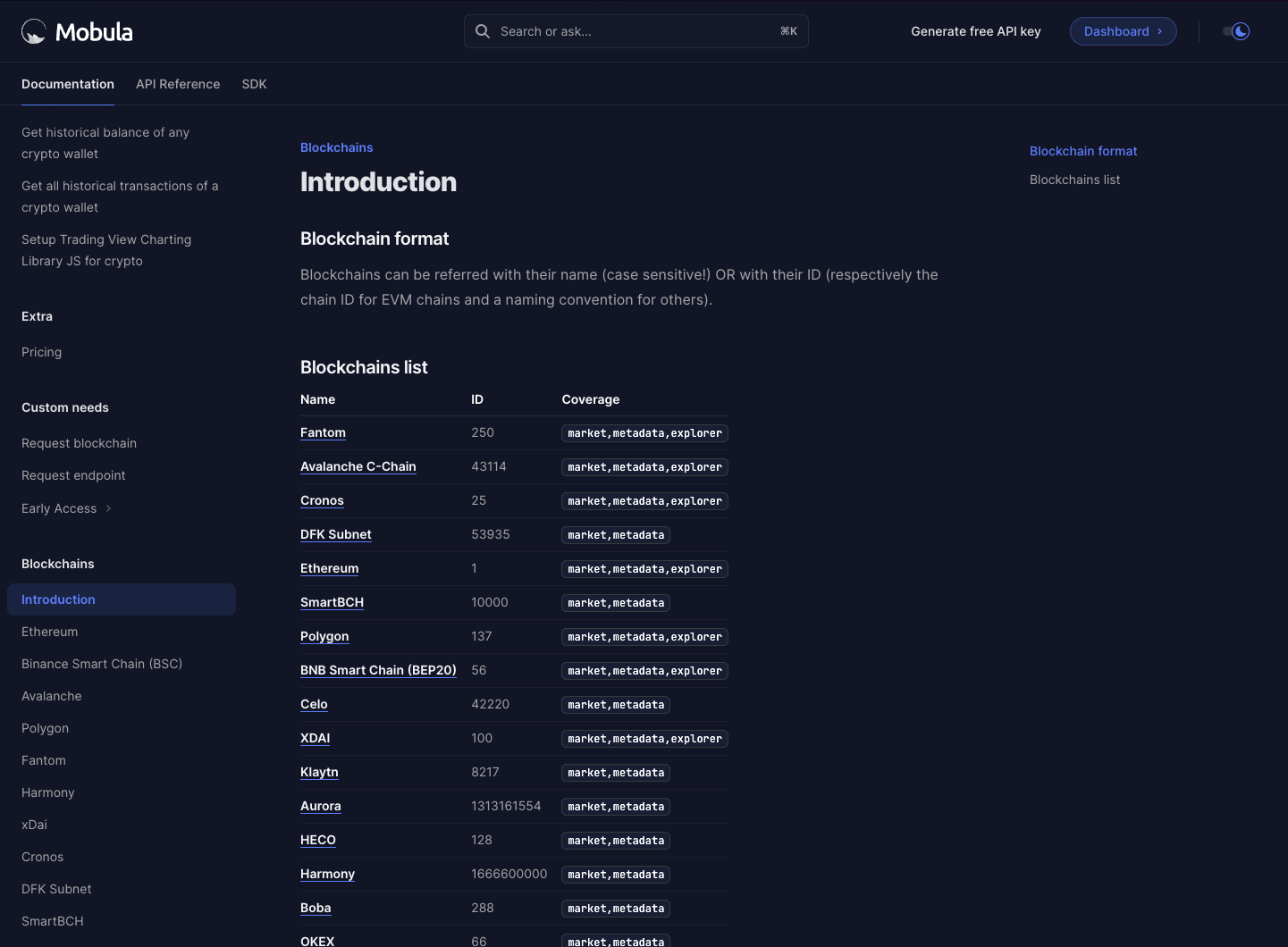This screenshot has width=1288, height=947.
Task: Open the Fantom link in table
Action: [323, 432]
